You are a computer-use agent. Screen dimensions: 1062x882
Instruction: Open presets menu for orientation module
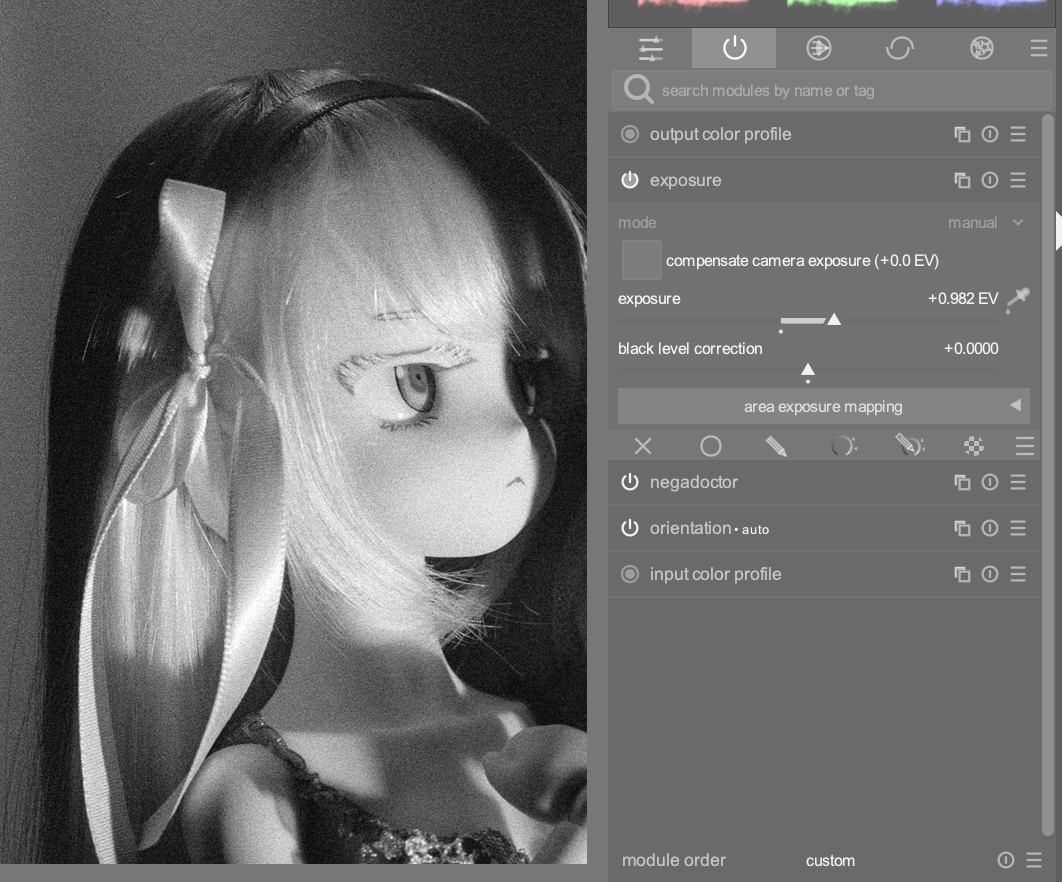click(x=1018, y=528)
